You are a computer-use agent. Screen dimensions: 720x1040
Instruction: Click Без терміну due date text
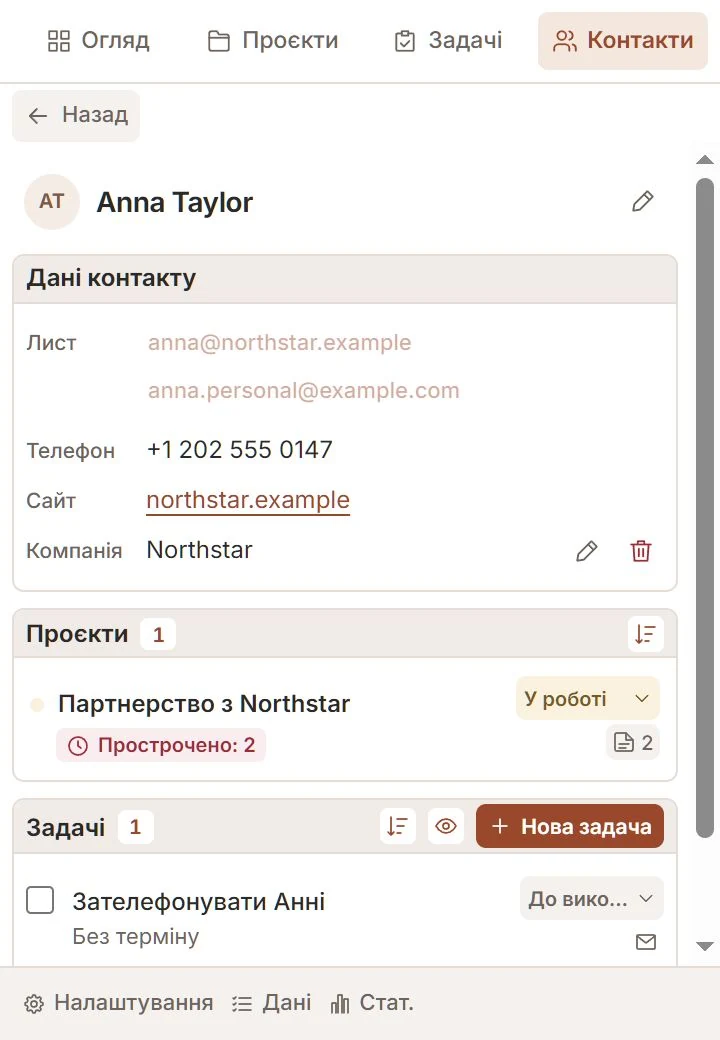(x=135, y=937)
